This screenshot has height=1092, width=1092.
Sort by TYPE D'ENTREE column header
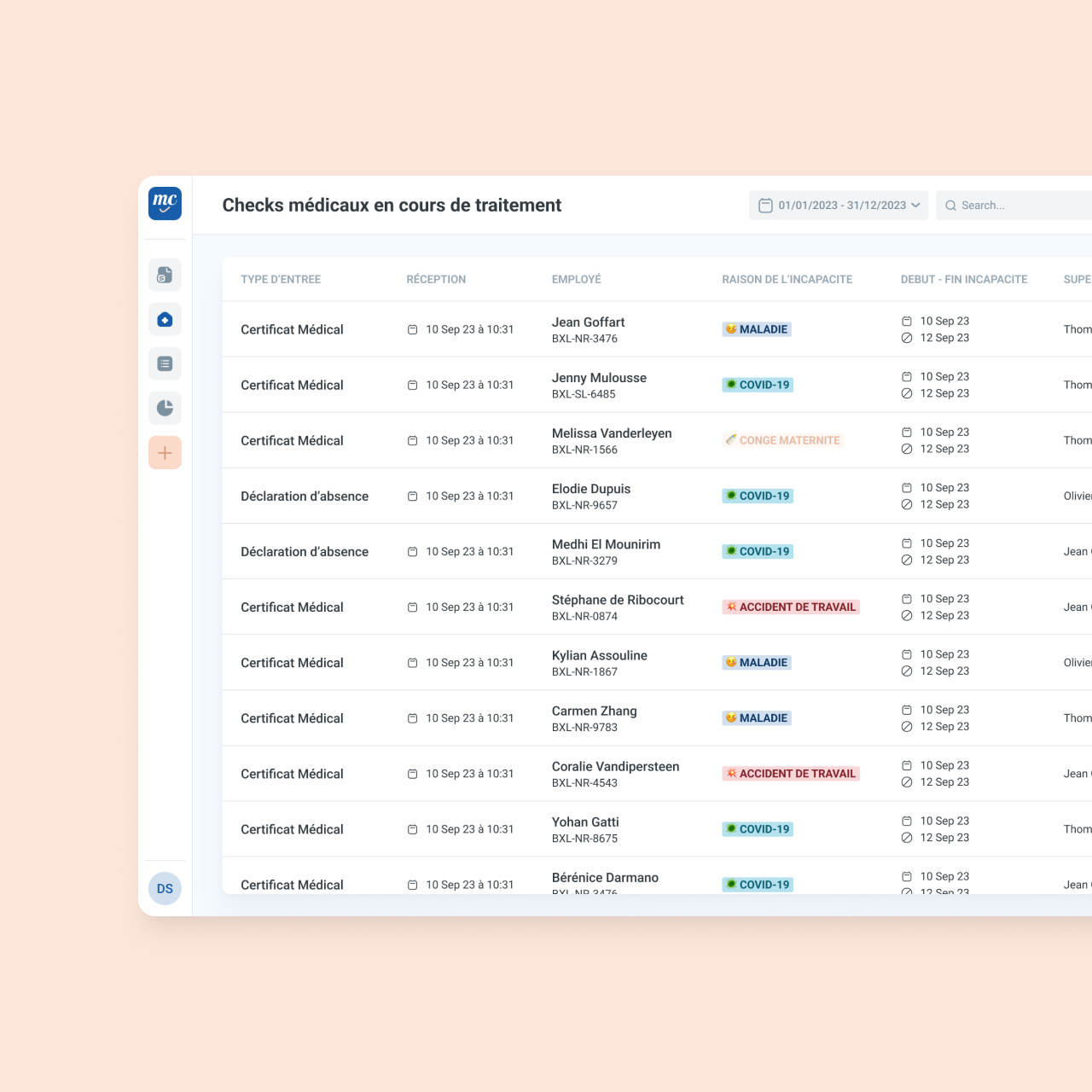[x=281, y=279]
